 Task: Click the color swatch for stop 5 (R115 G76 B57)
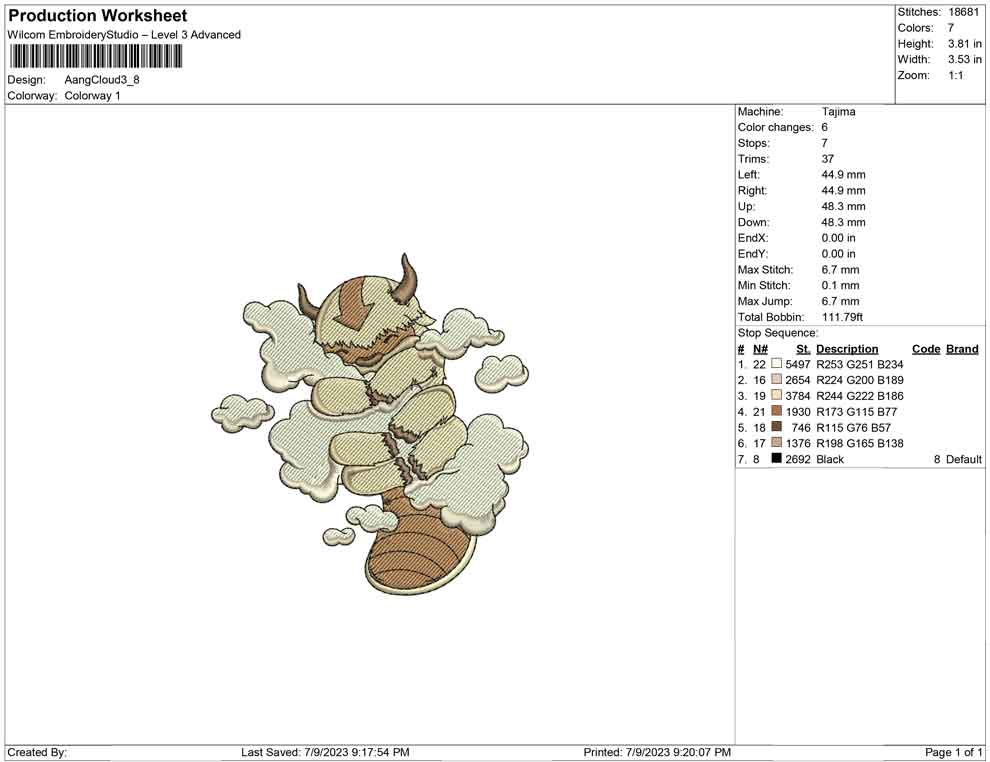[777, 427]
